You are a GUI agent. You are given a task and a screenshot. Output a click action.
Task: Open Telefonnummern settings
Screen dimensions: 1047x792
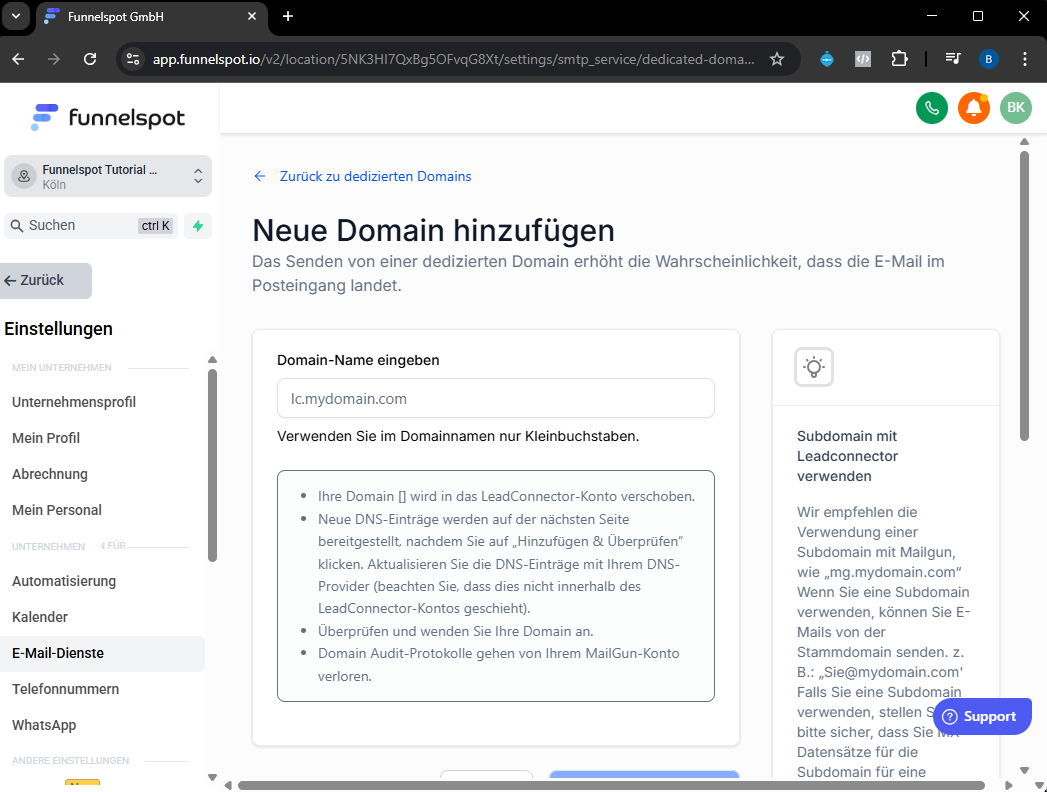65,689
